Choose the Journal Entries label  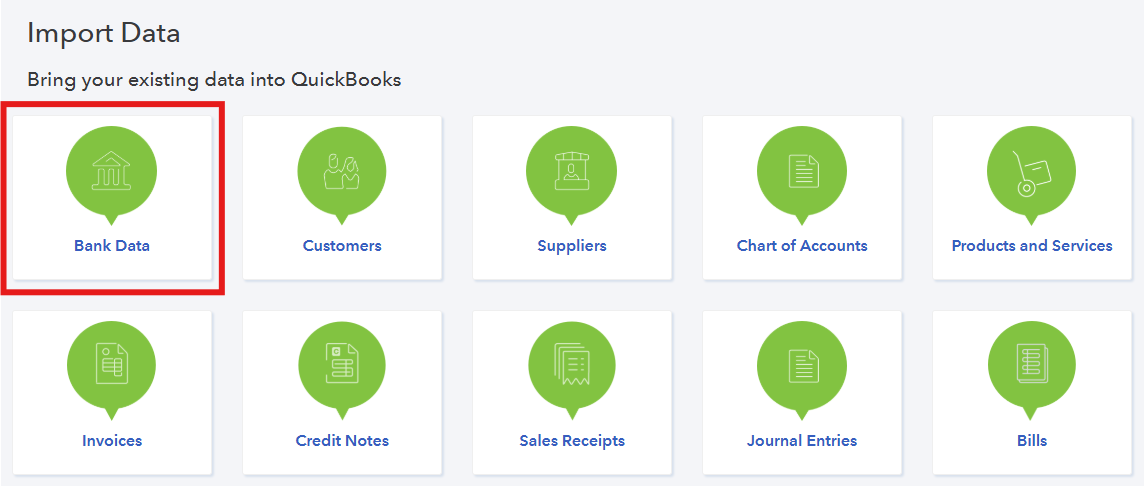(802, 440)
